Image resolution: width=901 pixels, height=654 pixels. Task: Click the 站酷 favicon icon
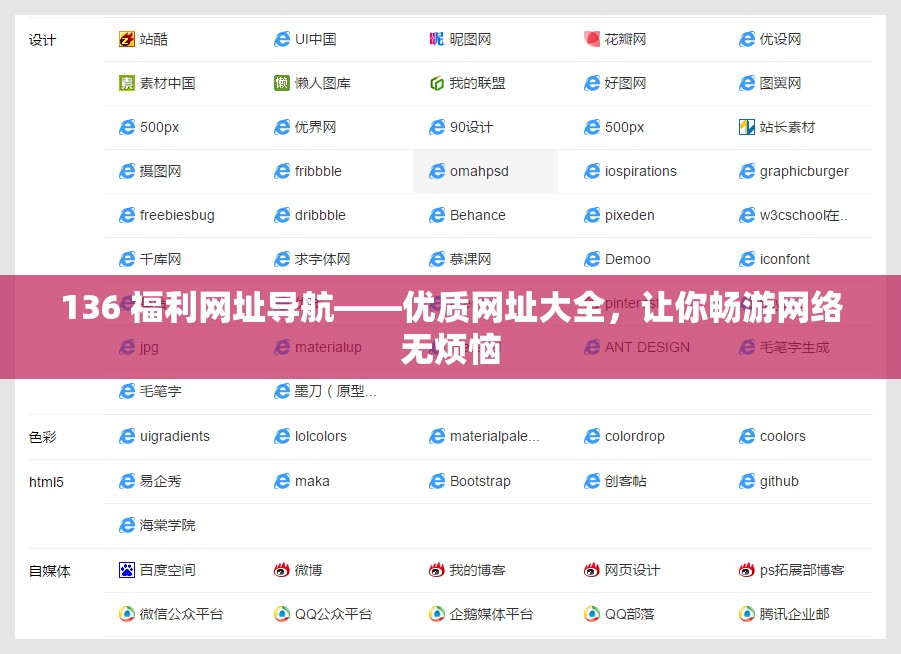point(126,39)
